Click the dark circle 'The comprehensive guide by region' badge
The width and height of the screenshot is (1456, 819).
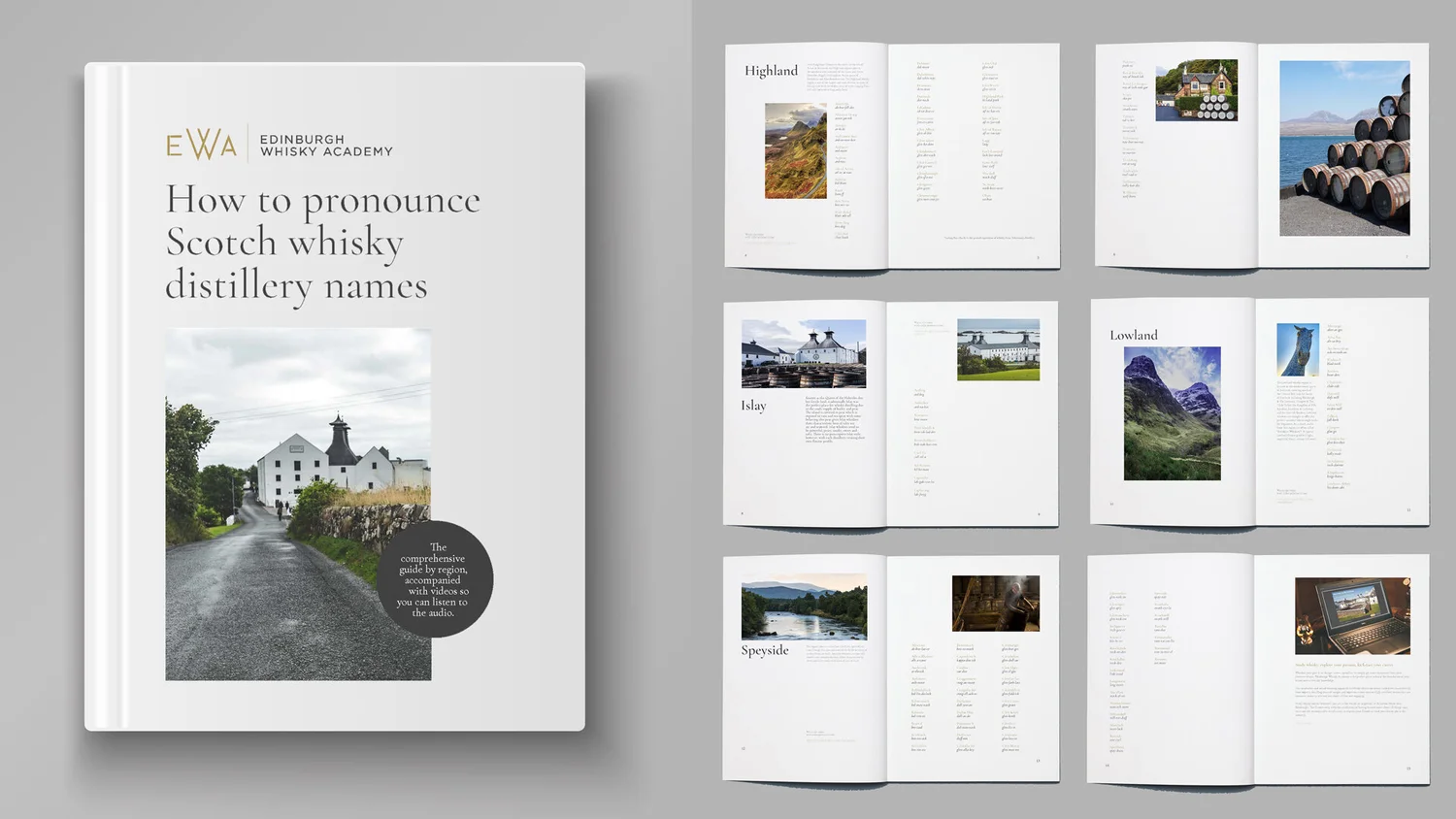434,579
